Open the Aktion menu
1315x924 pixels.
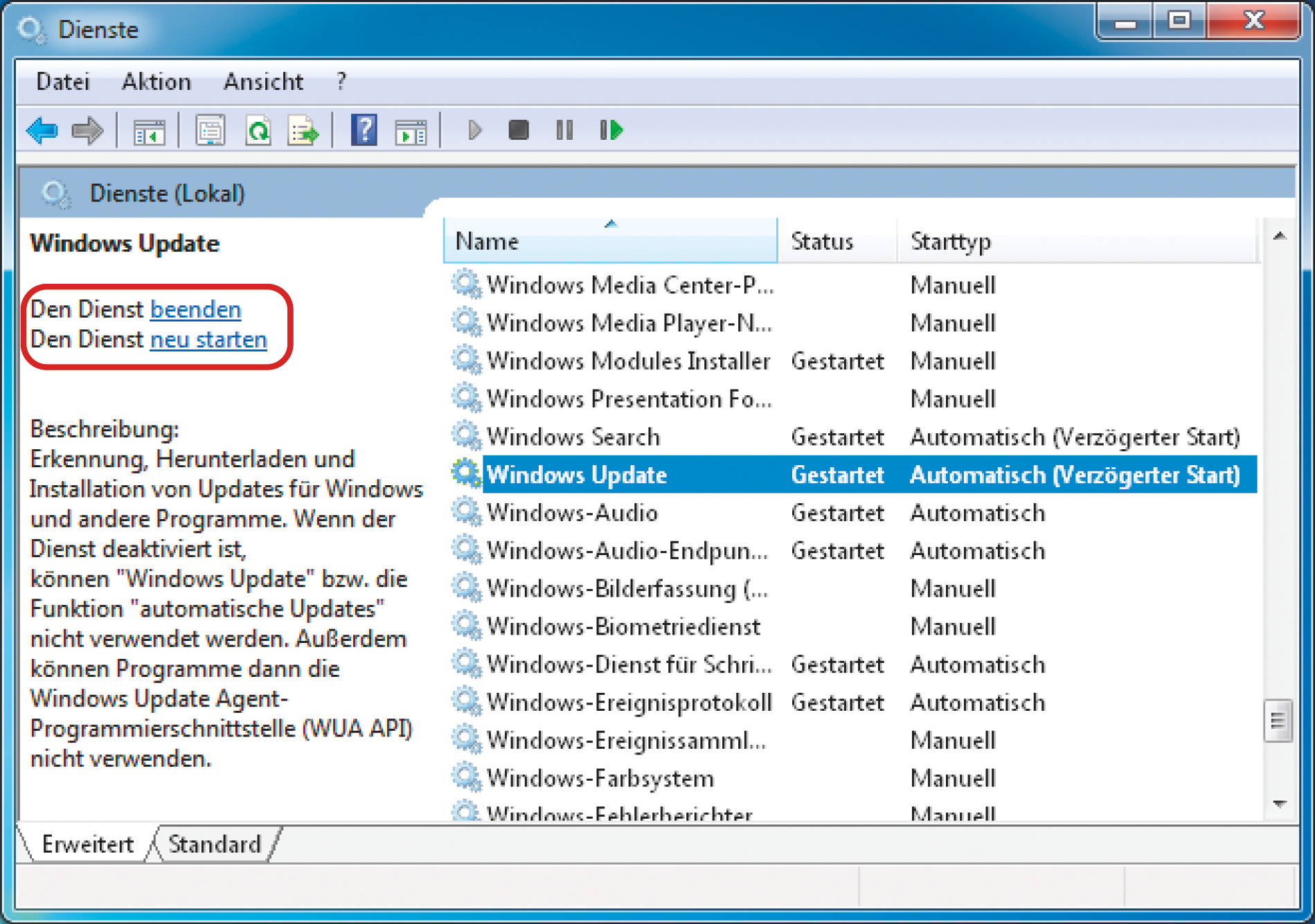point(156,82)
